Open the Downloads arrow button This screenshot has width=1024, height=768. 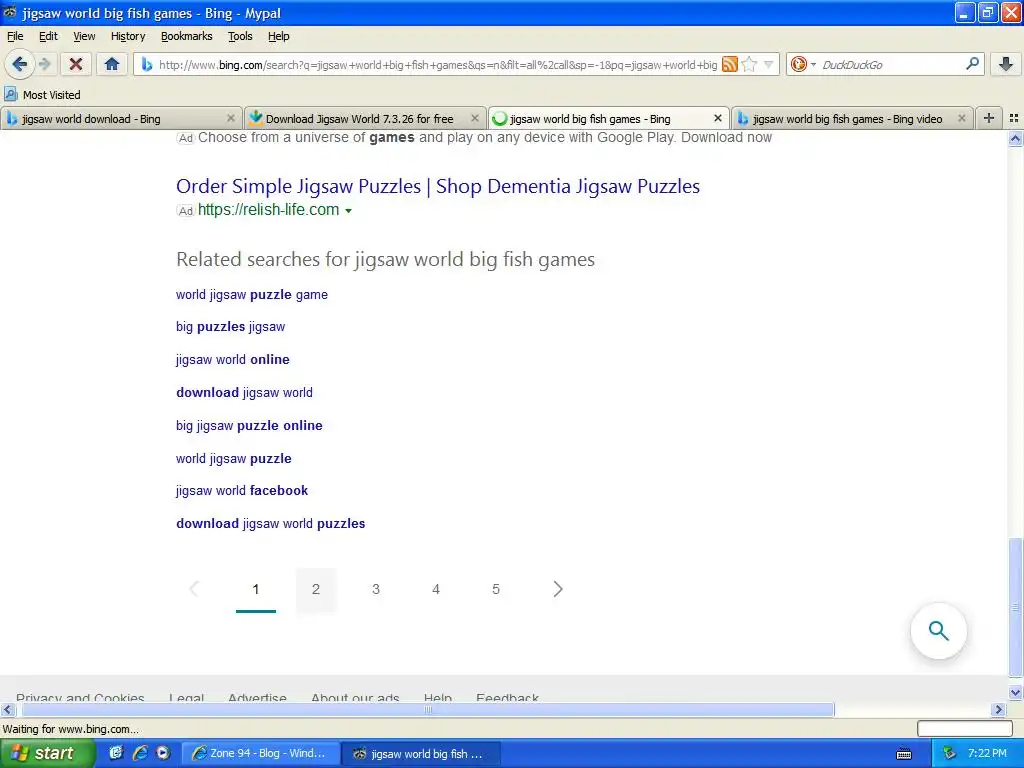1006,64
